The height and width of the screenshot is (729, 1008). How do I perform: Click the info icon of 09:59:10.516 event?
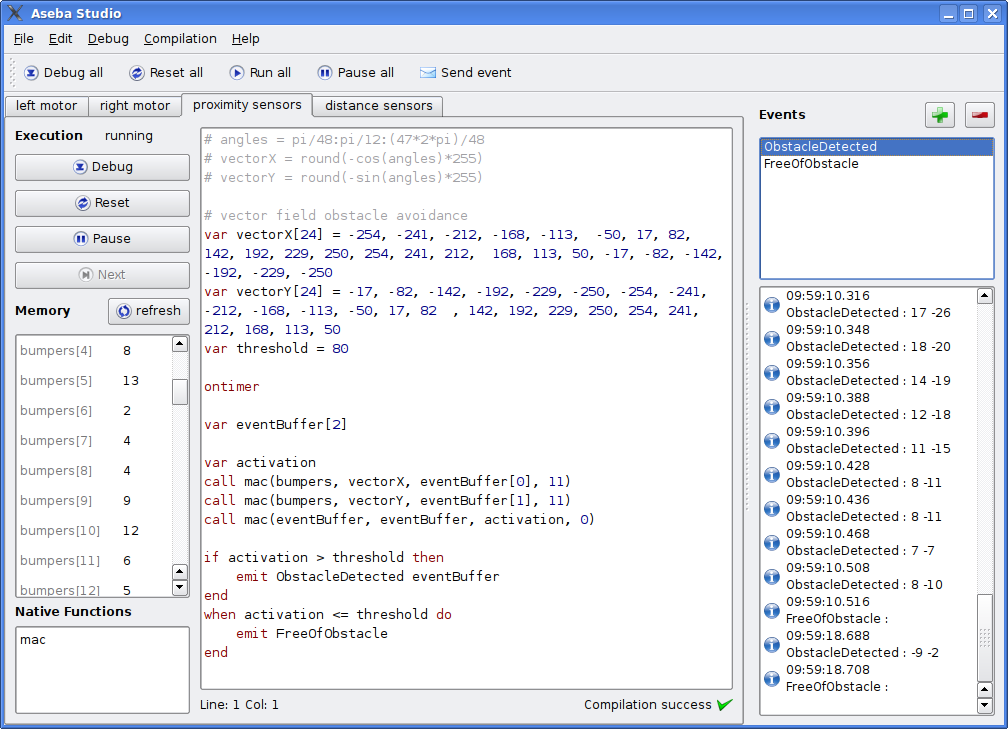click(772, 611)
